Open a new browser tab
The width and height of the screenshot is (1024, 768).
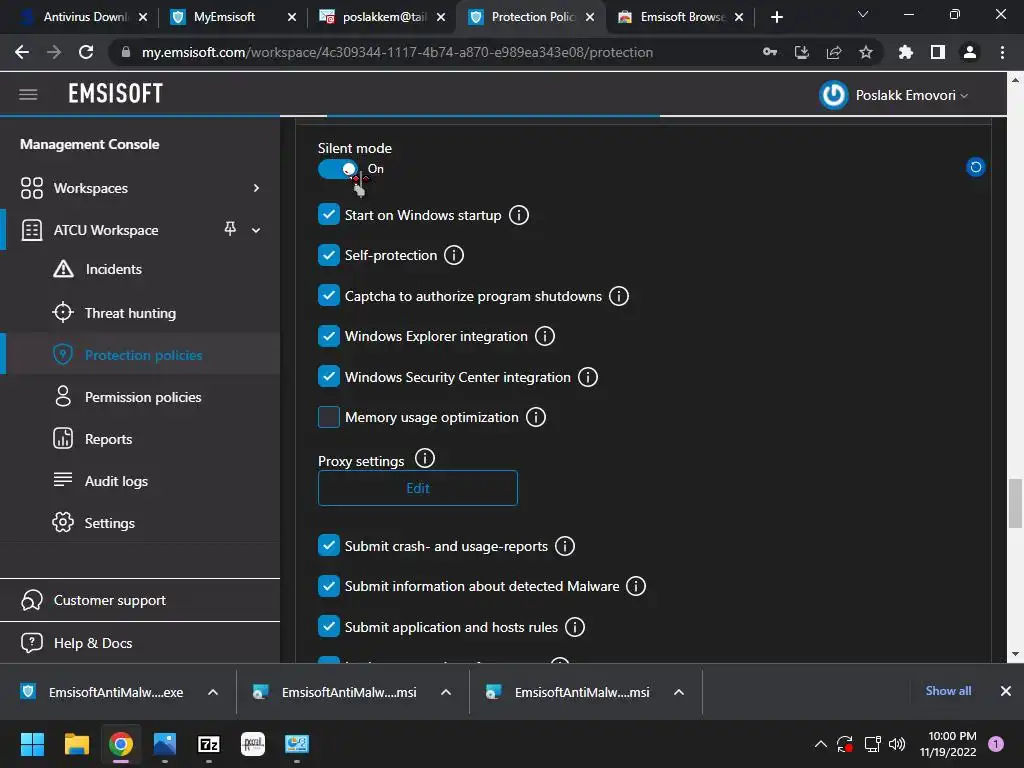coord(776,17)
